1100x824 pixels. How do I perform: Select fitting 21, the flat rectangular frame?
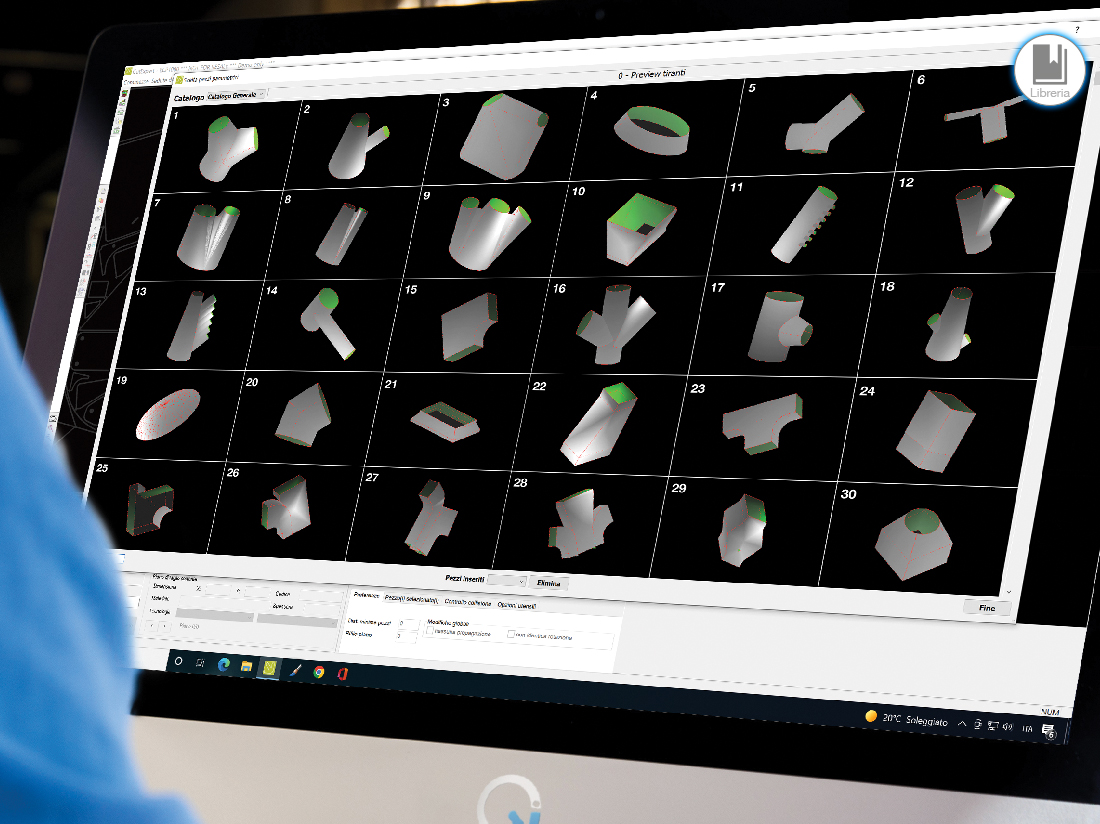445,420
